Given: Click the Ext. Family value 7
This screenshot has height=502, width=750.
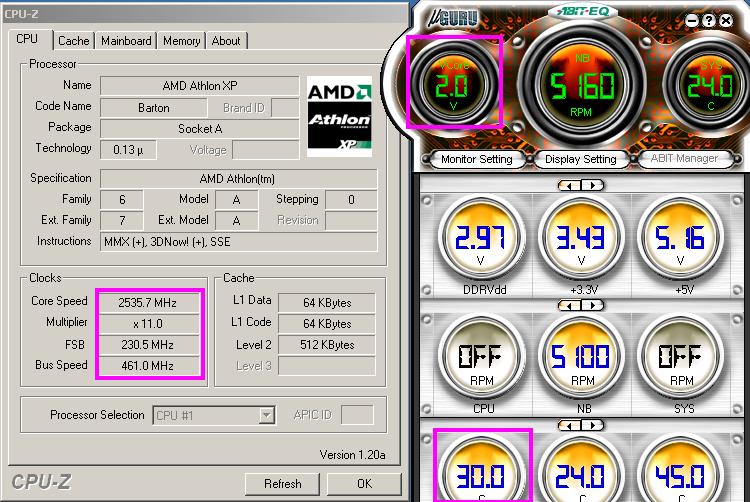Looking at the screenshot, I should click(121, 221).
